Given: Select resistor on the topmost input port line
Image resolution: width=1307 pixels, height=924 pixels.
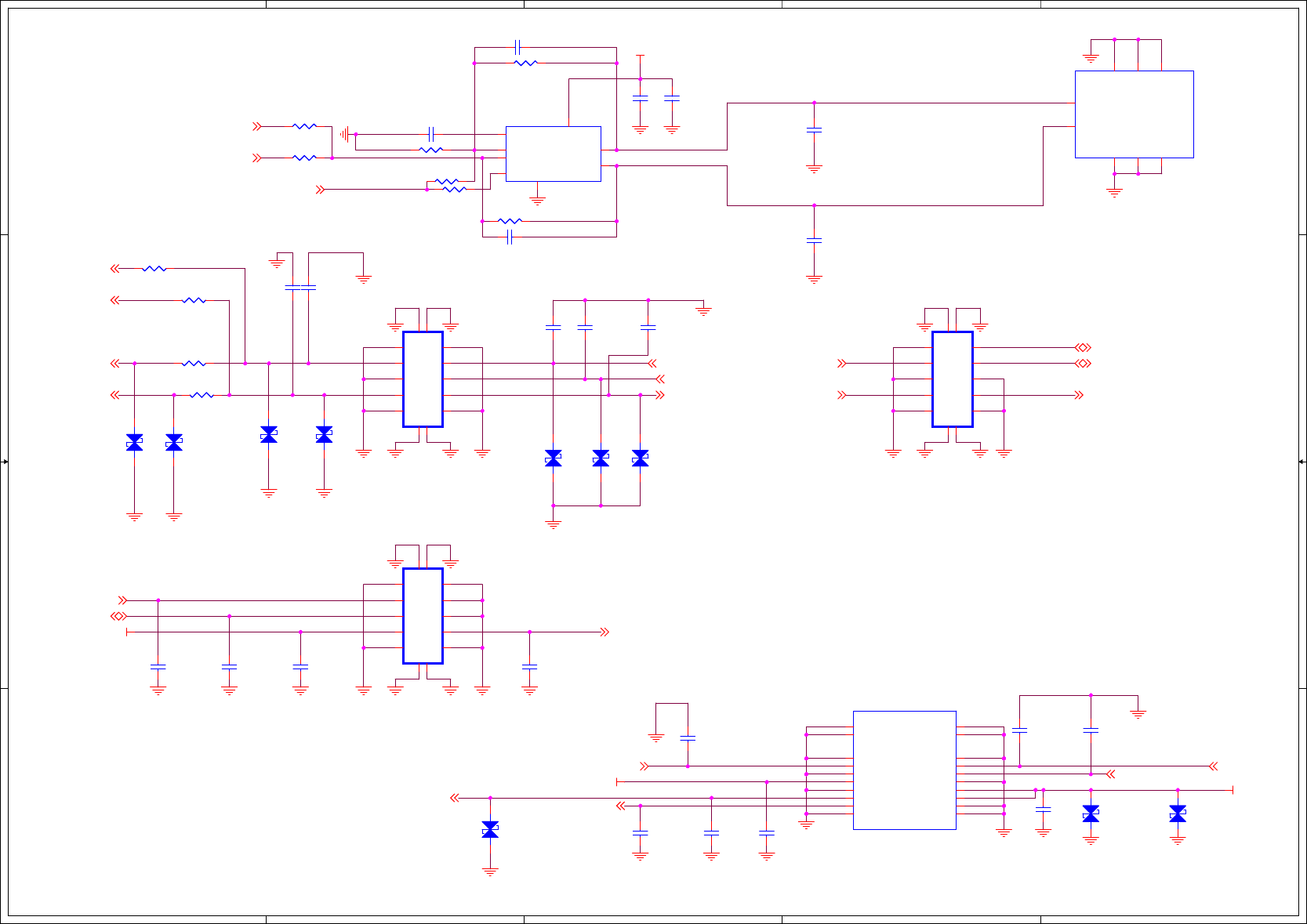Looking at the screenshot, I should point(304,126).
